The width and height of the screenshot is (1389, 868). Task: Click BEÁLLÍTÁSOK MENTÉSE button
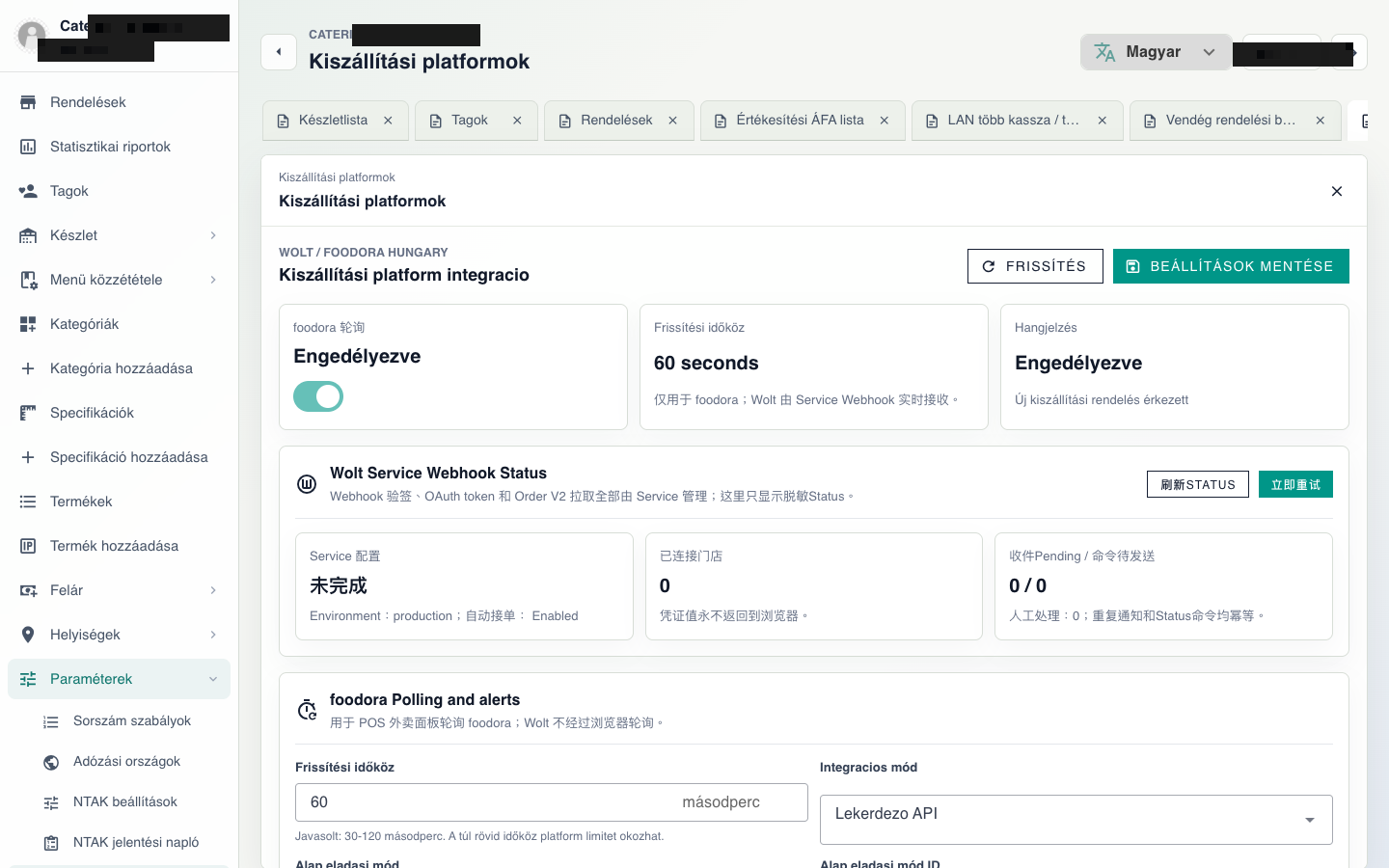[1231, 266]
